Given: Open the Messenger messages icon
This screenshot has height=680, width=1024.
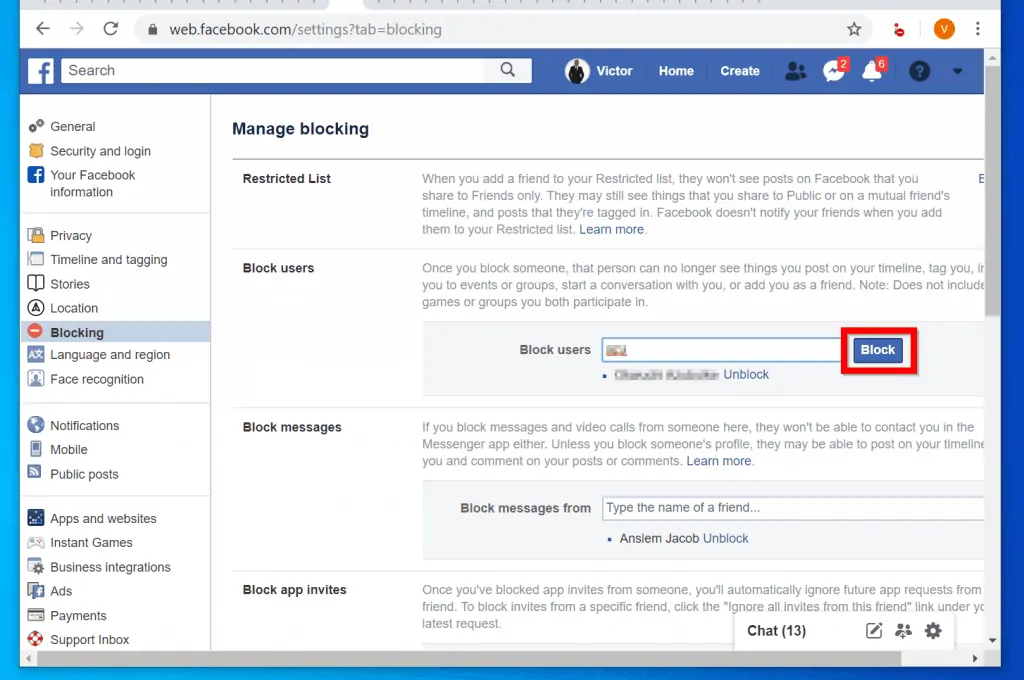Looking at the screenshot, I should (x=834, y=71).
